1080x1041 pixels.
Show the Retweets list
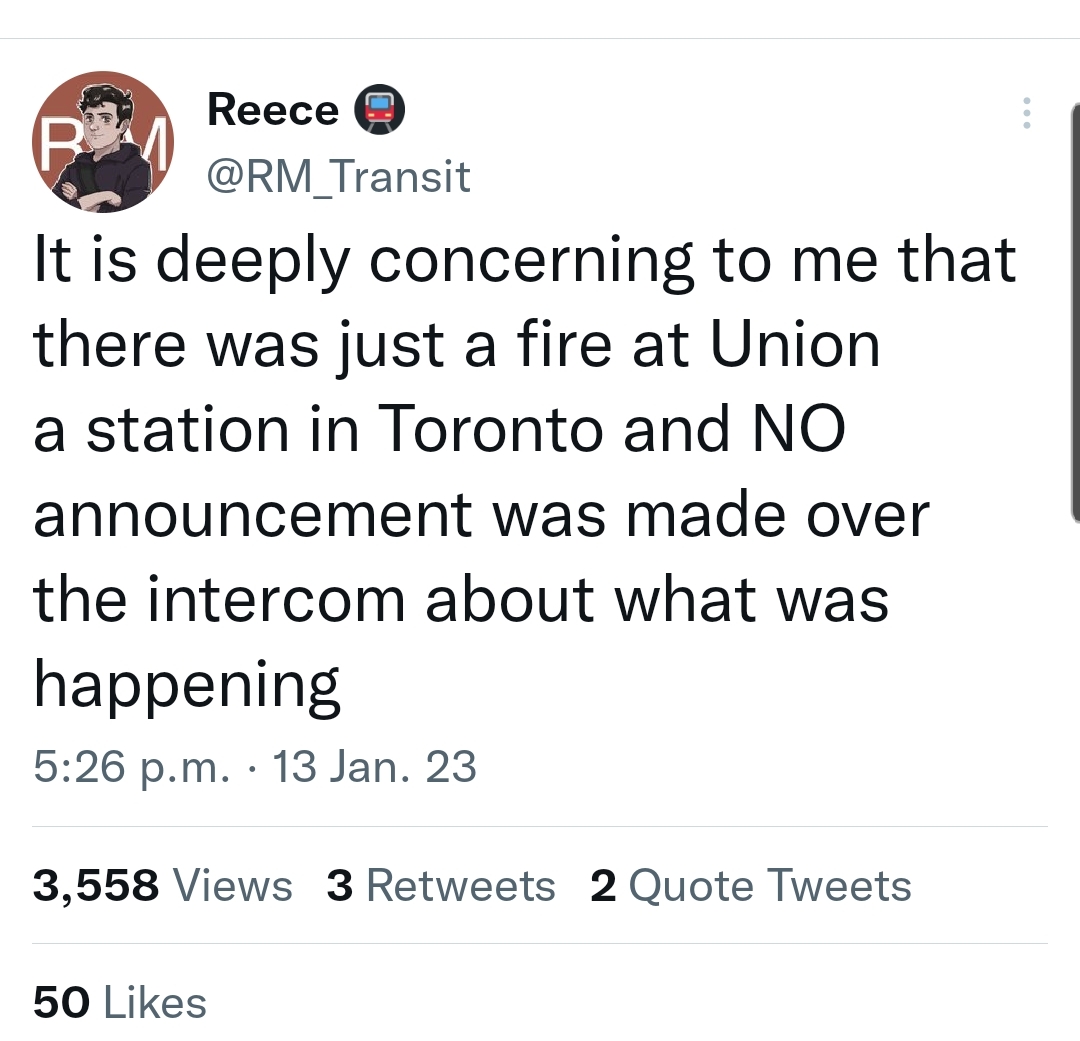click(x=460, y=886)
